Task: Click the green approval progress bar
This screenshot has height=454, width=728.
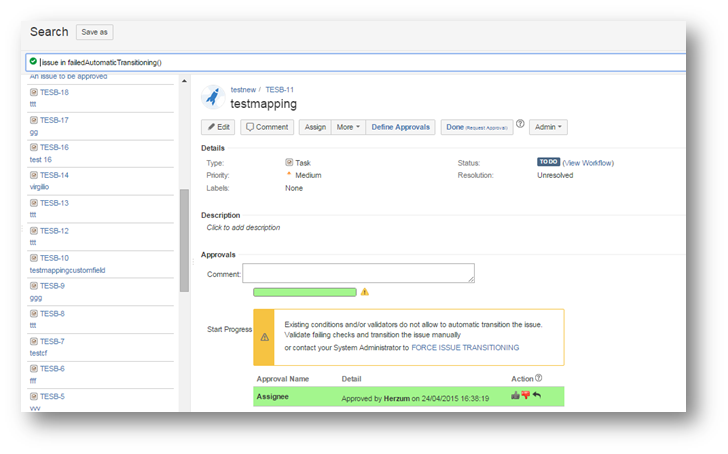Action: pyautogui.click(x=304, y=292)
